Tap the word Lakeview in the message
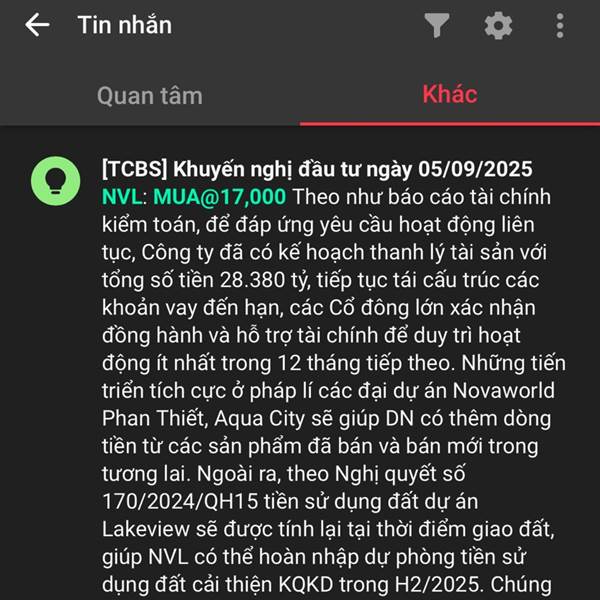The width and height of the screenshot is (600, 600). point(146,529)
